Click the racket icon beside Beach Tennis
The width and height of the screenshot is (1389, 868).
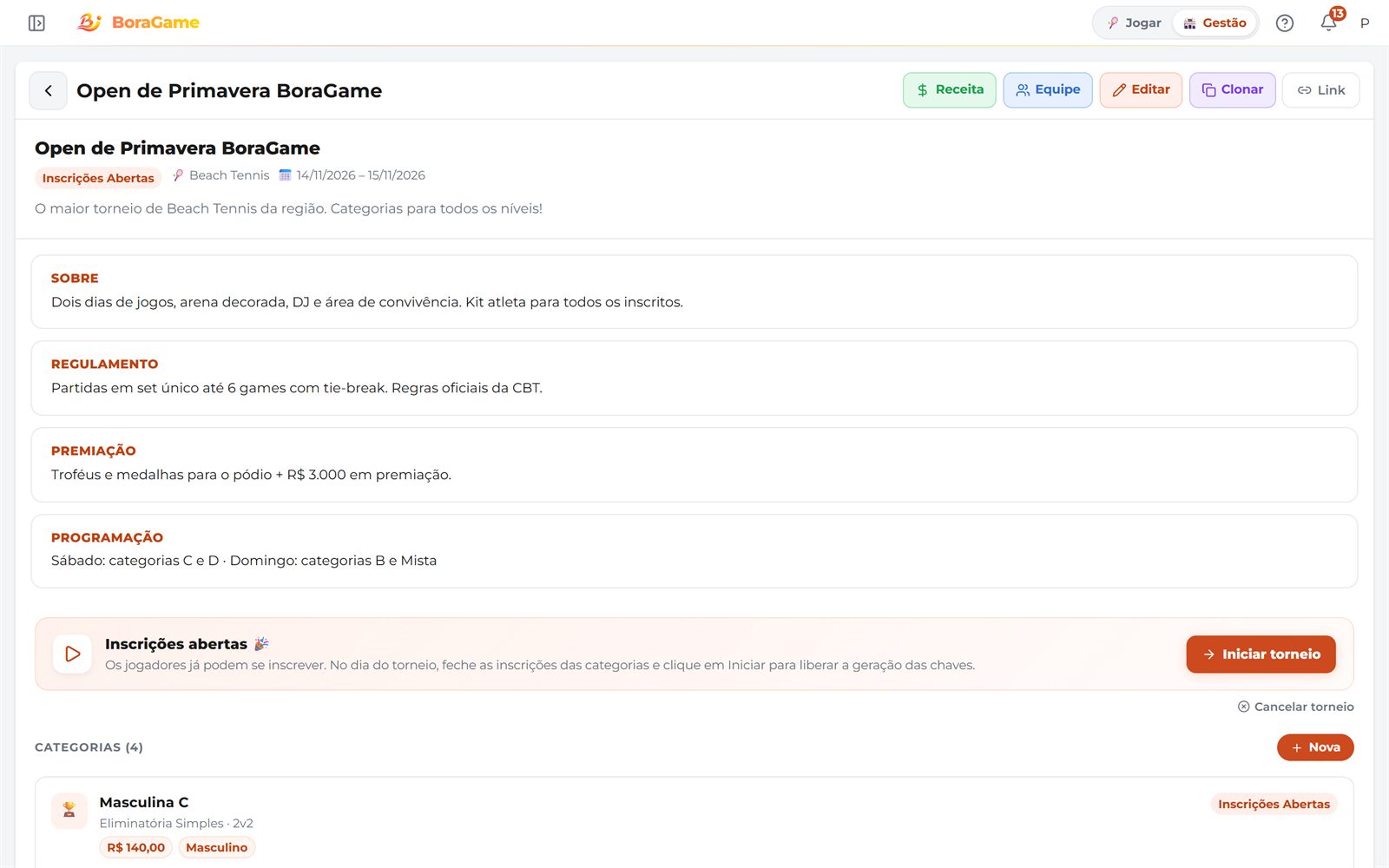click(178, 175)
